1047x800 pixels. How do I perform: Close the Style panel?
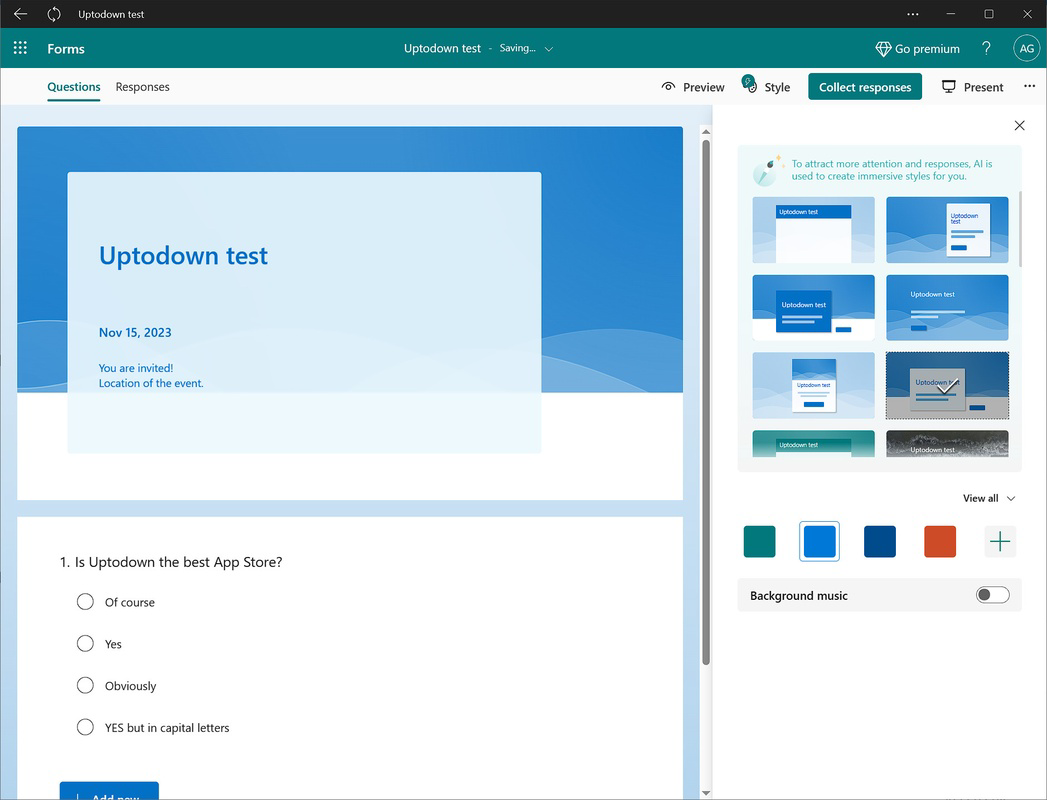point(1019,126)
